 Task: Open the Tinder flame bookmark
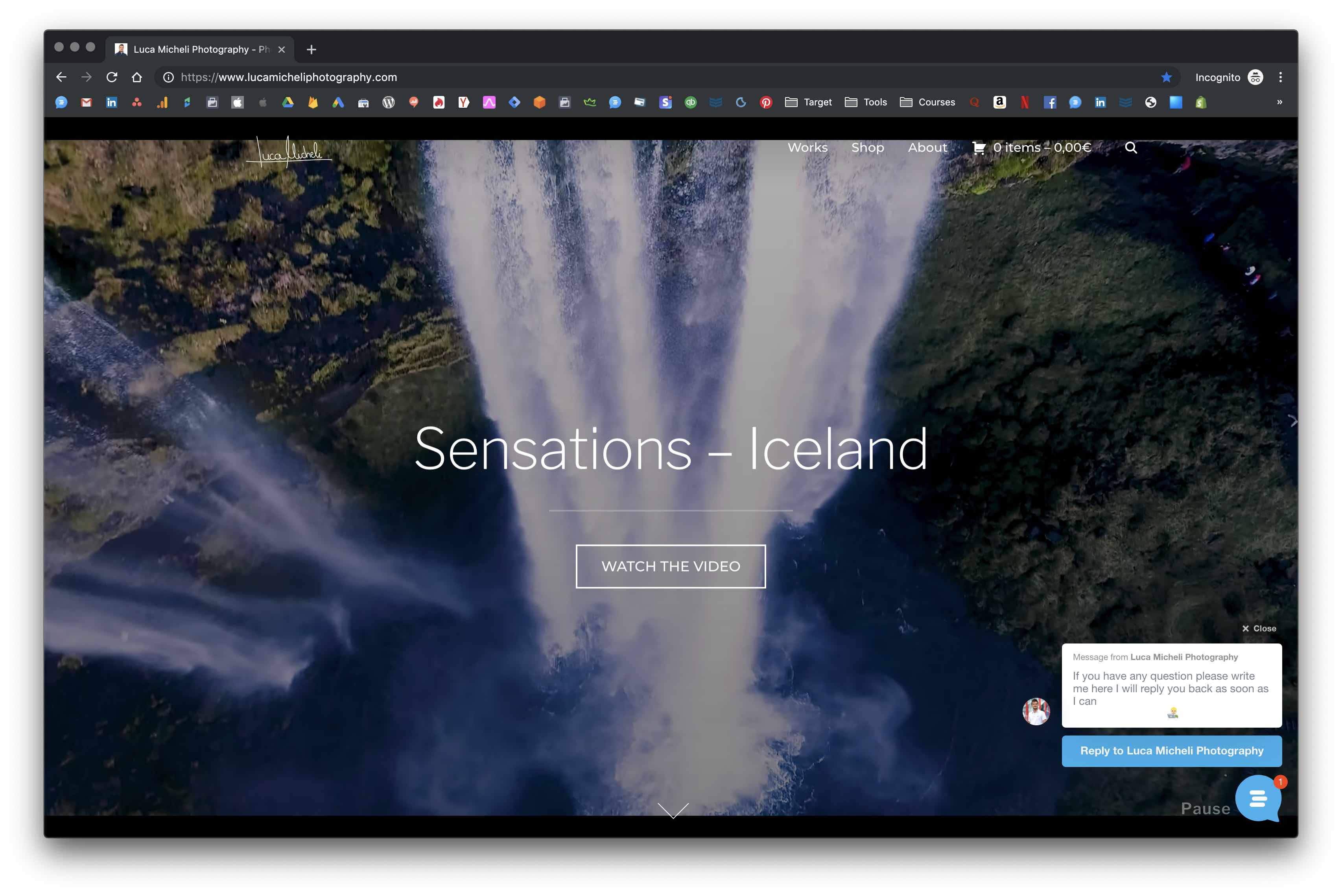439,102
